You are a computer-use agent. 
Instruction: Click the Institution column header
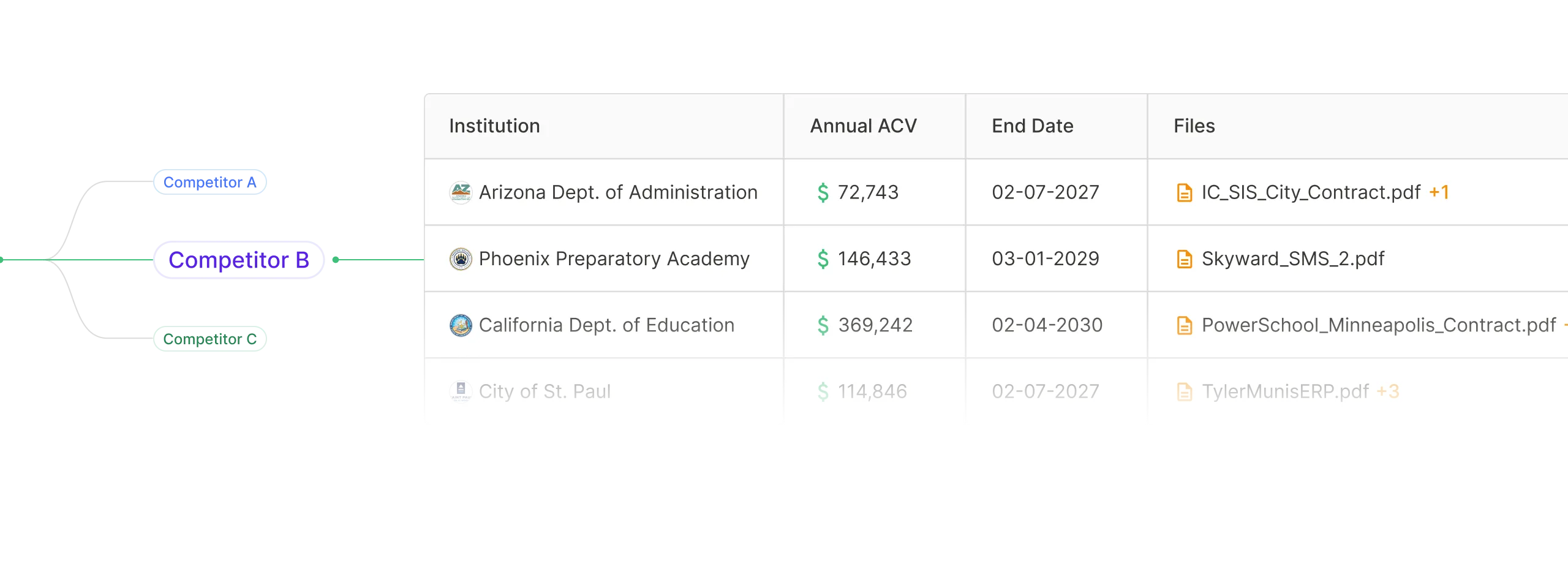click(494, 126)
